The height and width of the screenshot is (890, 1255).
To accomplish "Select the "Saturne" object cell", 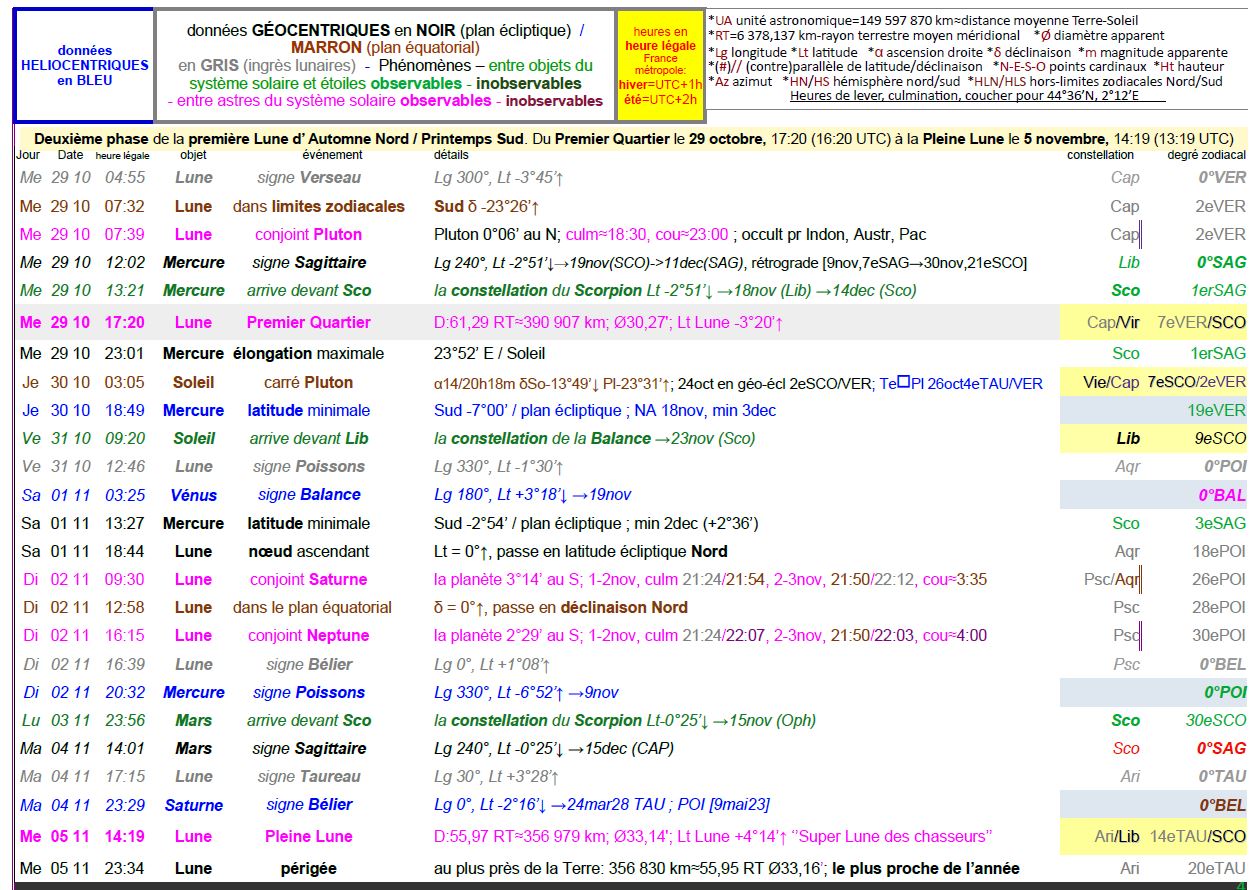I will 193,805.
